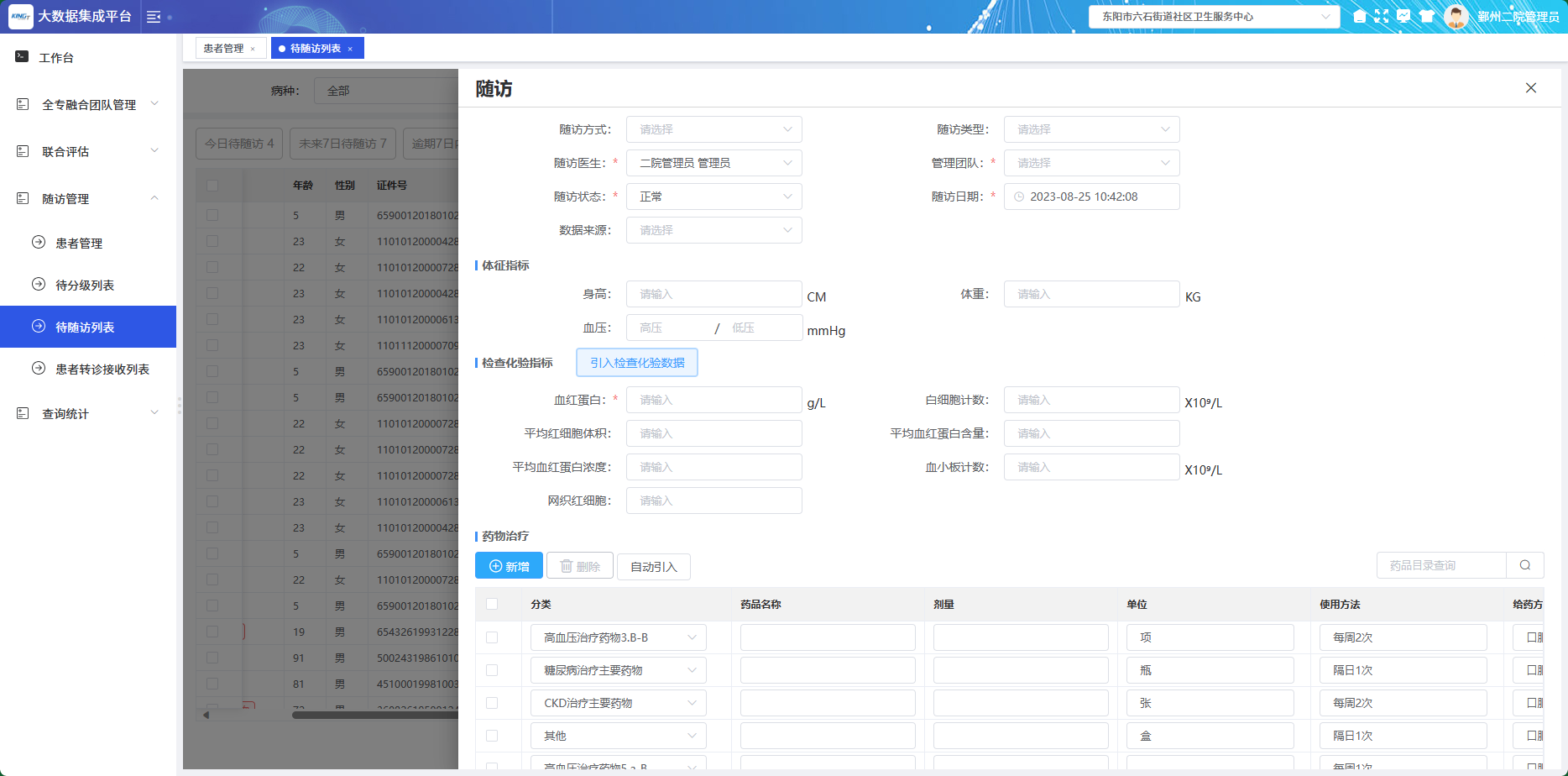Click the home icon in the top bar

1360,16
